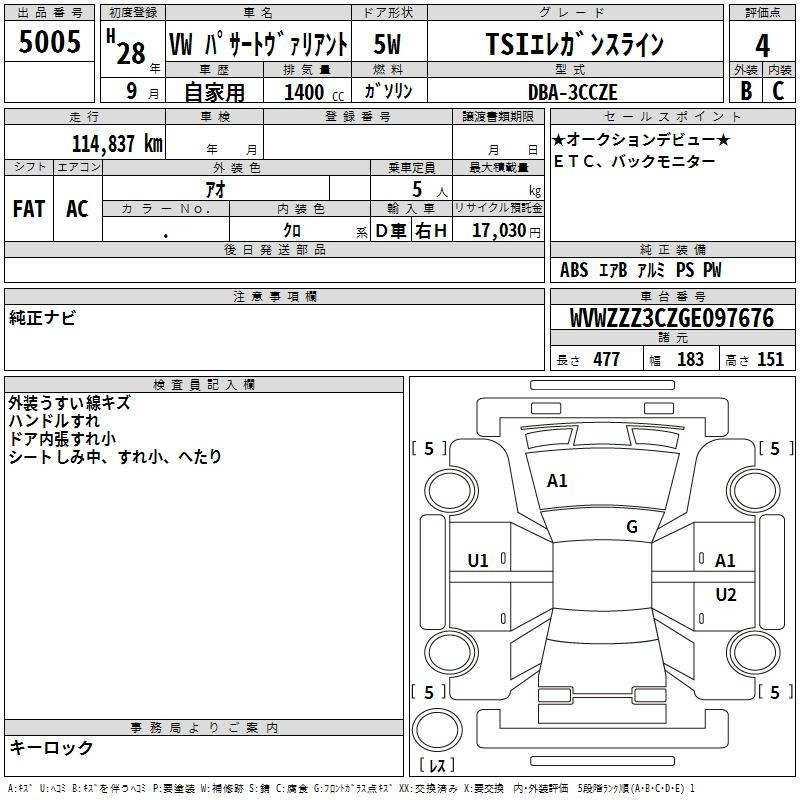Click the U1 dent marker on the diagram
Viewport: 800px width, 800px height.
pos(478,561)
